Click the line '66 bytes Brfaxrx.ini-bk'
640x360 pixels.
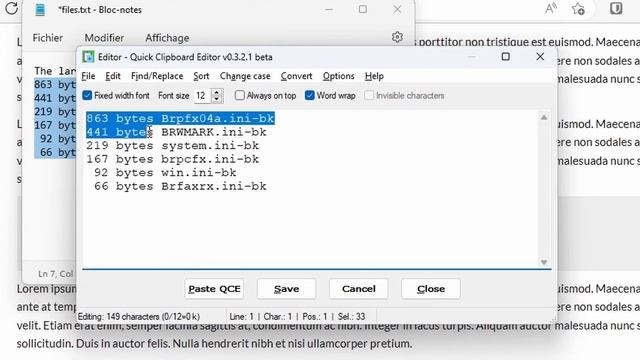click(180, 186)
